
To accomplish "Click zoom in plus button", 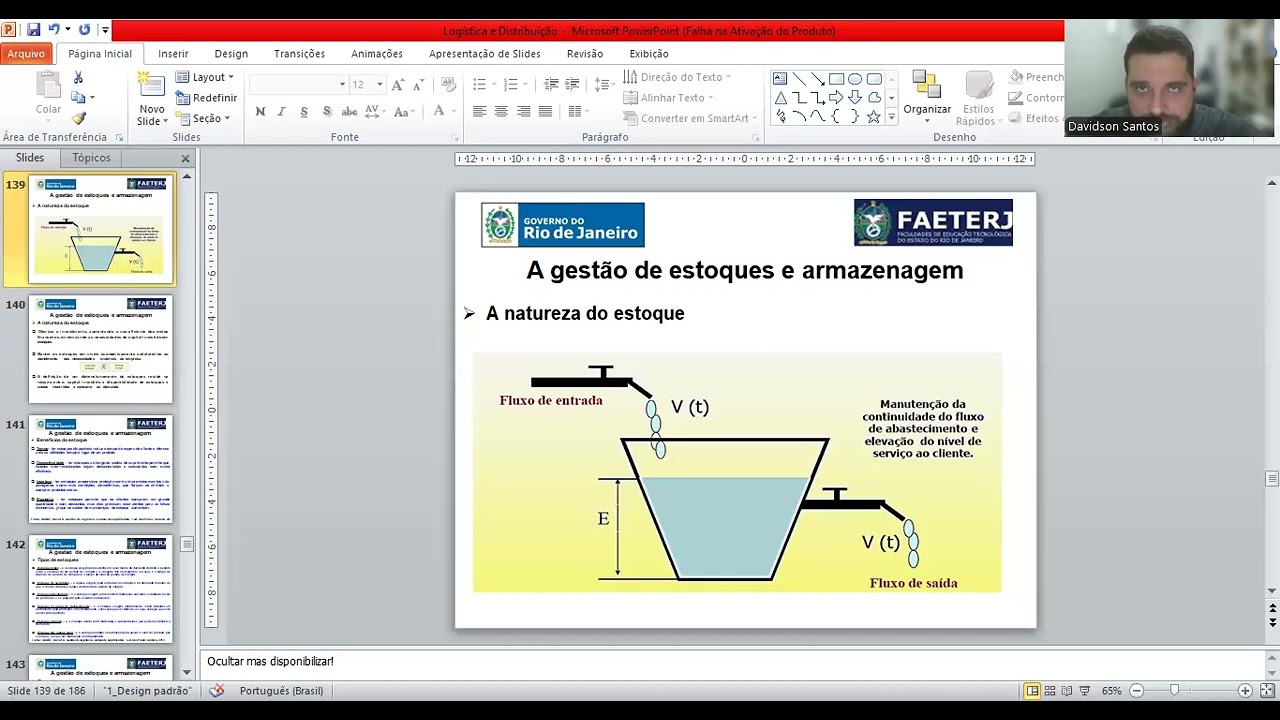I will pyautogui.click(x=1245, y=691).
